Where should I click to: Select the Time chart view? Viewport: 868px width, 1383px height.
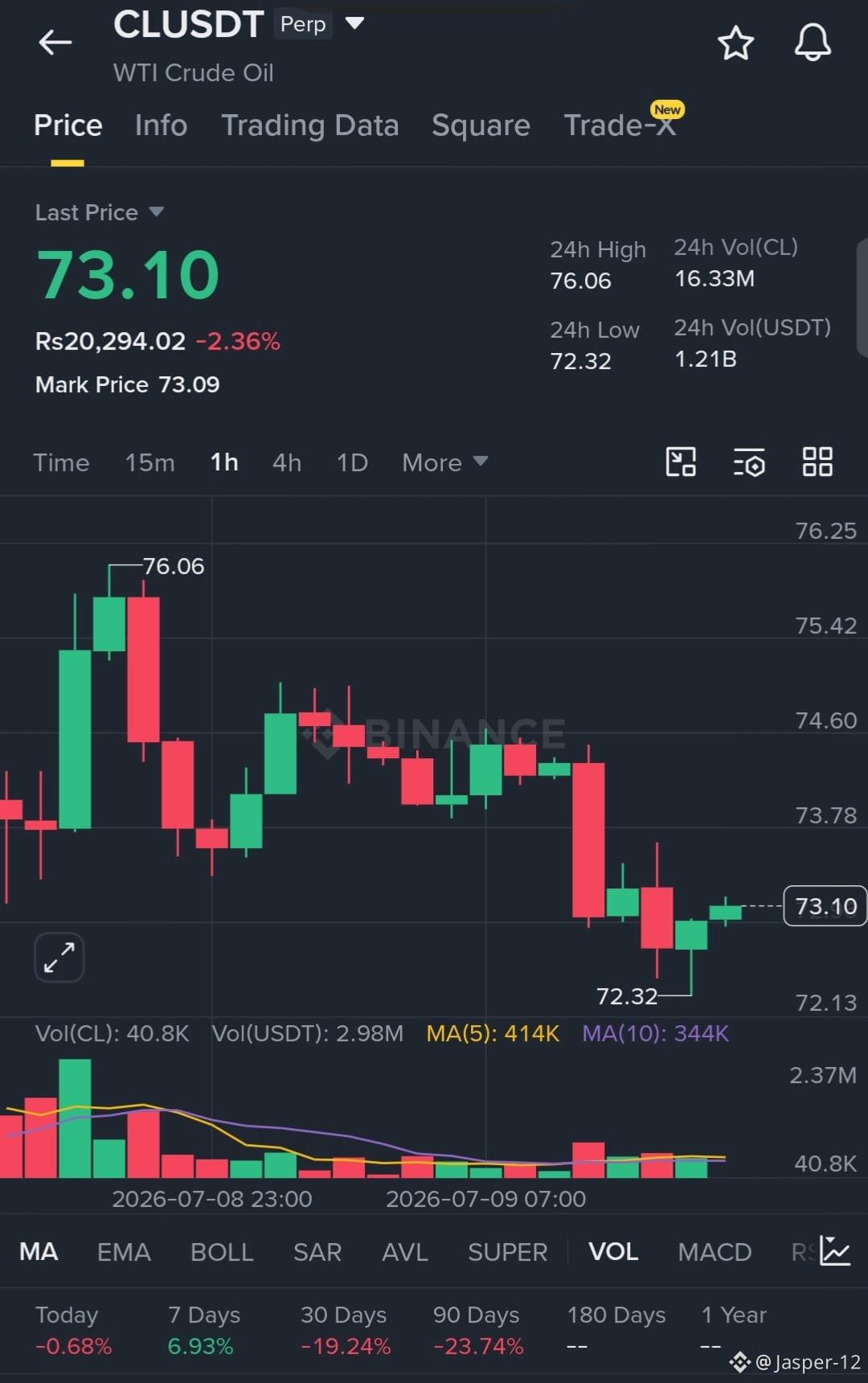(61, 462)
